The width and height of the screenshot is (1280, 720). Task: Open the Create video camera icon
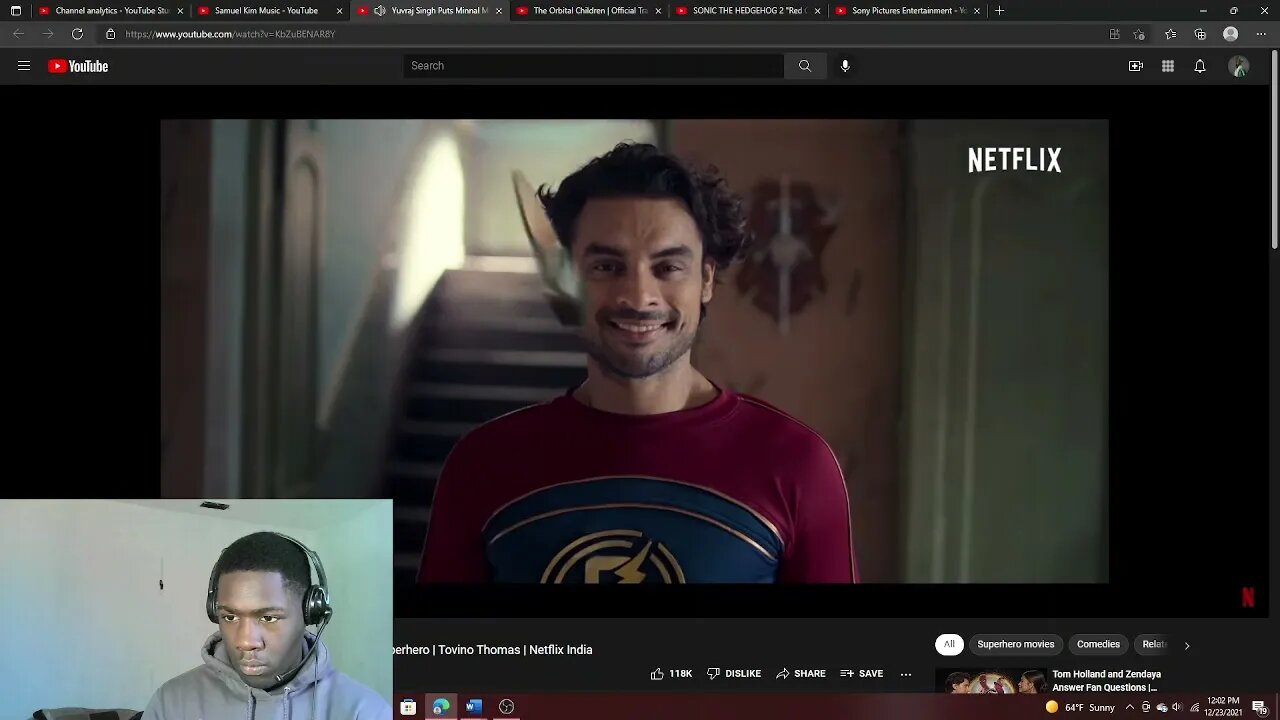1136,66
